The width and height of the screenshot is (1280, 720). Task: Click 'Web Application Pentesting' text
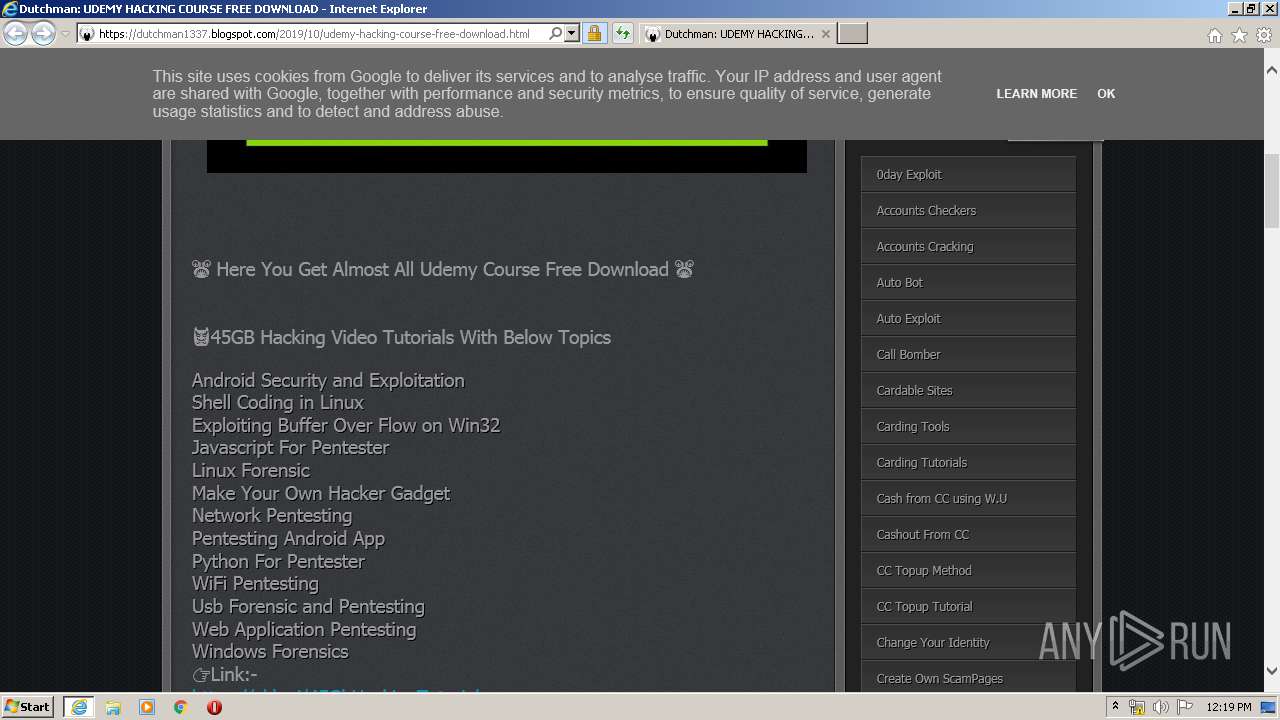coord(304,629)
